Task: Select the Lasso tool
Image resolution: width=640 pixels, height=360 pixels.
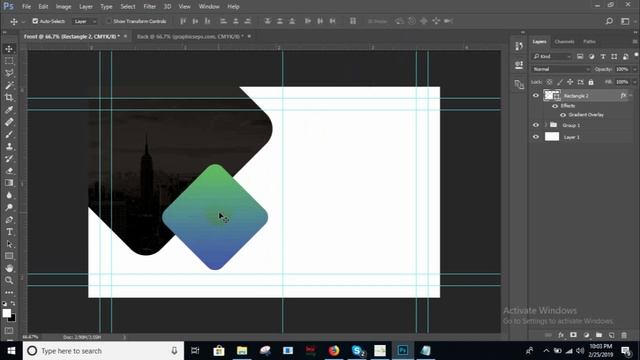Action: tap(9, 73)
